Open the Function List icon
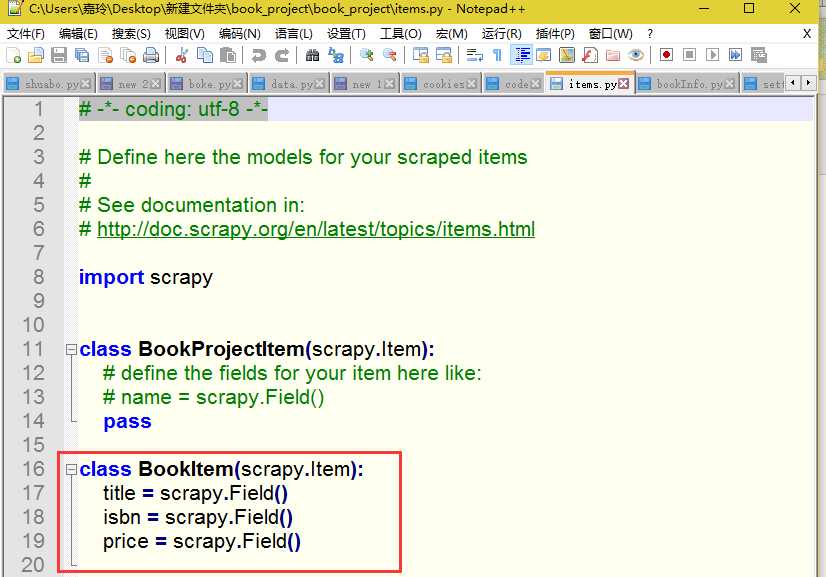This screenshot has width=826, height=577. click(590, 55)
